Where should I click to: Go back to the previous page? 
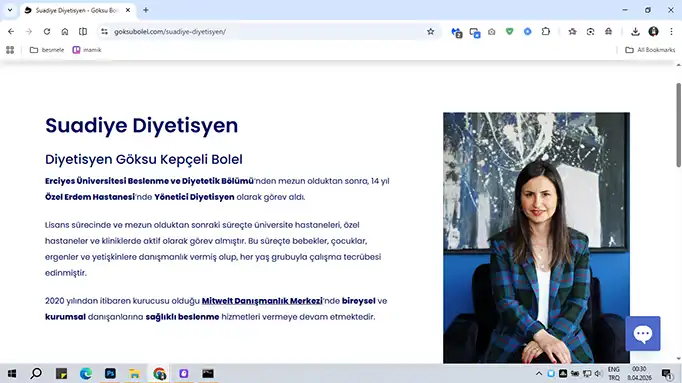tap(11, 31)
